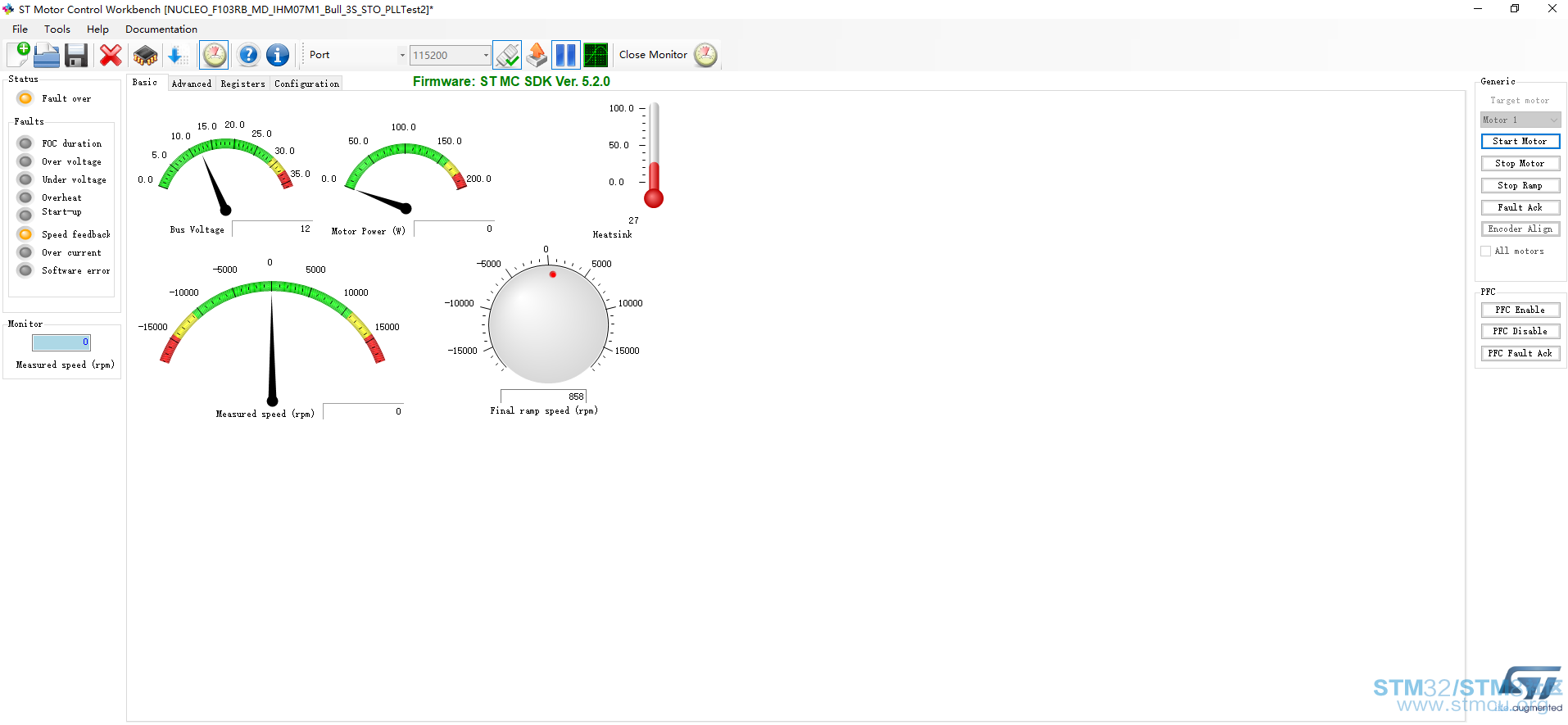The width and height of the screenshot is (1568, 725).
Task: Click the red X close project icon
Action: click(111, 55)
